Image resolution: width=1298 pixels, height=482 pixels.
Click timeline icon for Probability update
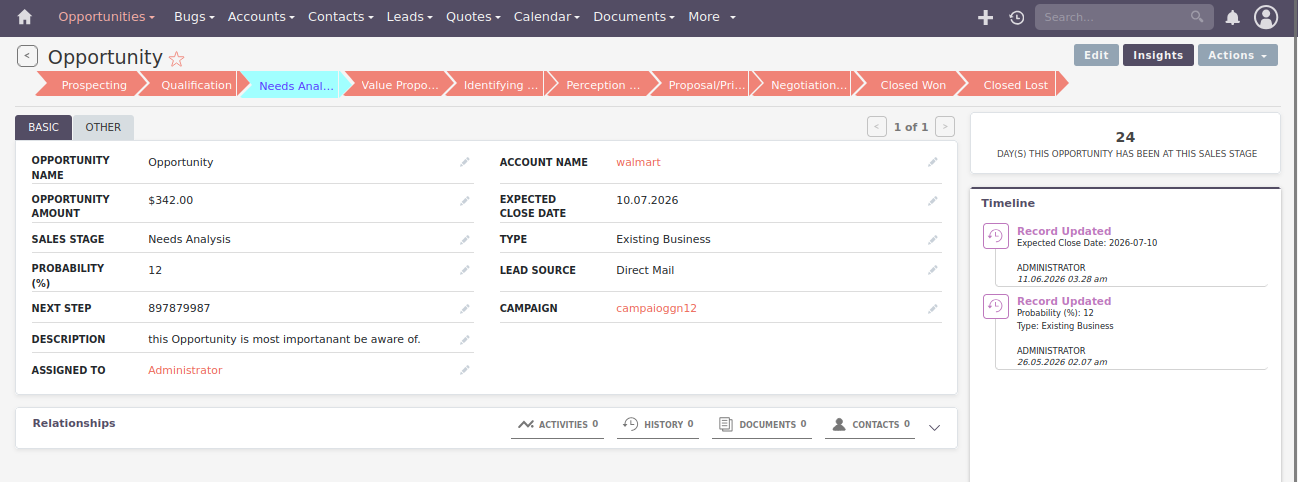(996, 306)
